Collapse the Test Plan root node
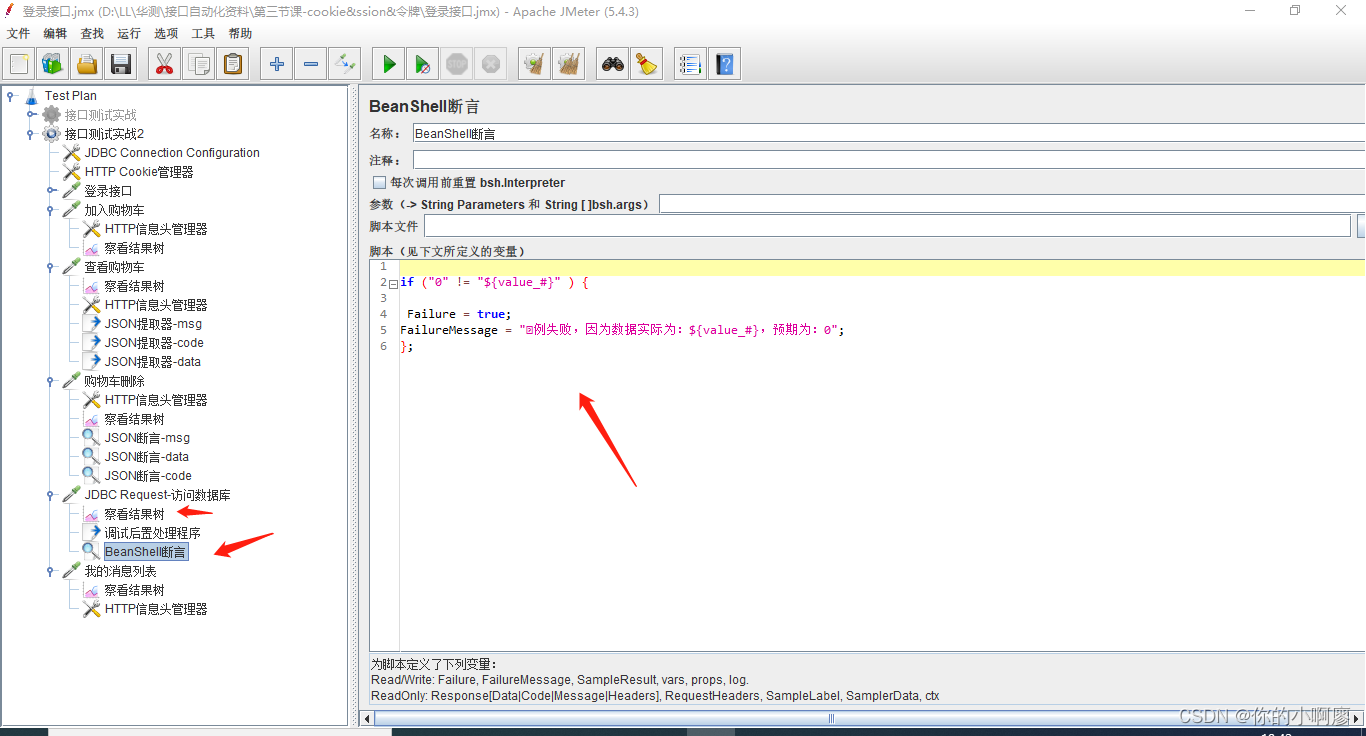The image size is (1366, 736). point(11,96)
